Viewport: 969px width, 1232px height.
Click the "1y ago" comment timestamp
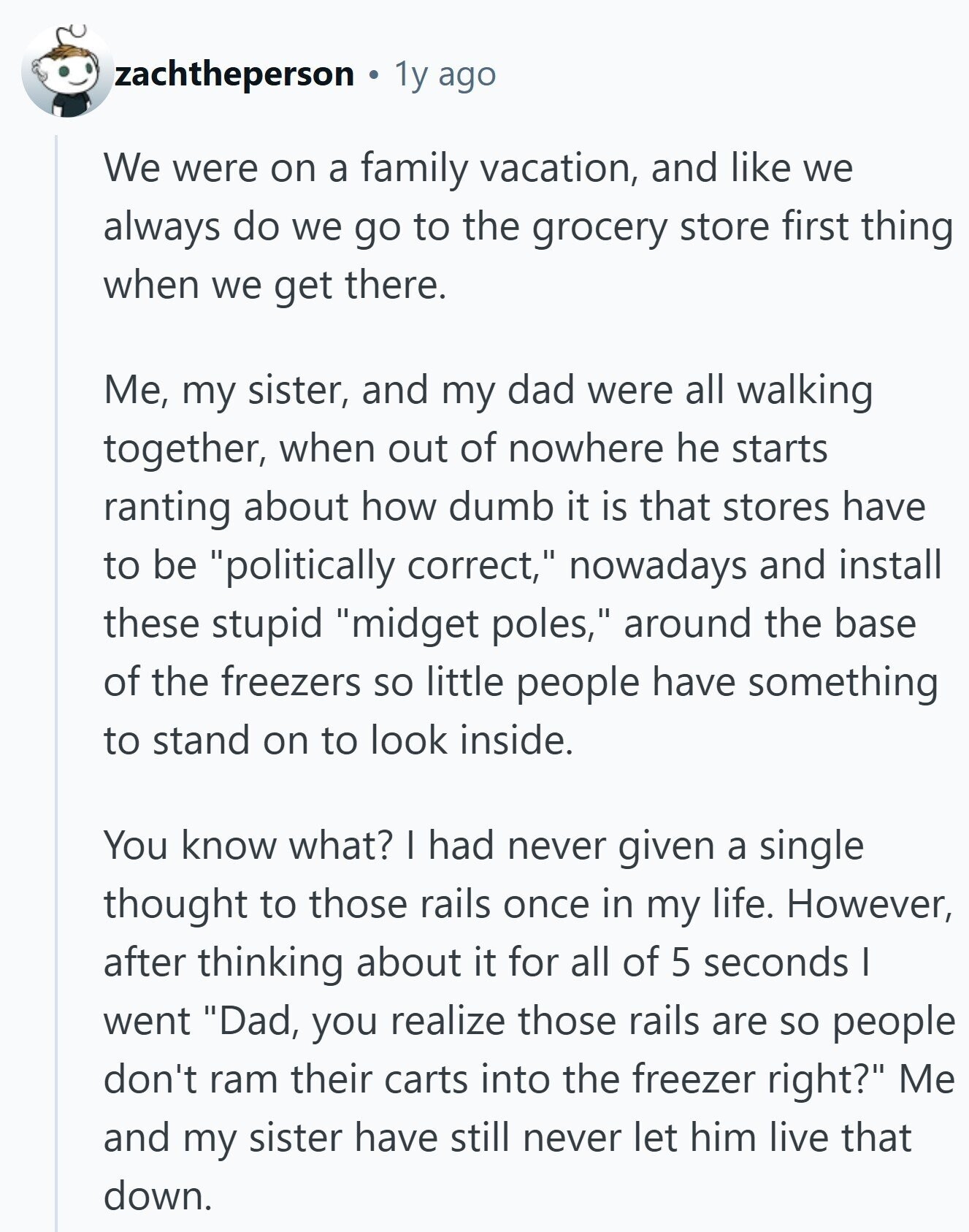point(445,74)
